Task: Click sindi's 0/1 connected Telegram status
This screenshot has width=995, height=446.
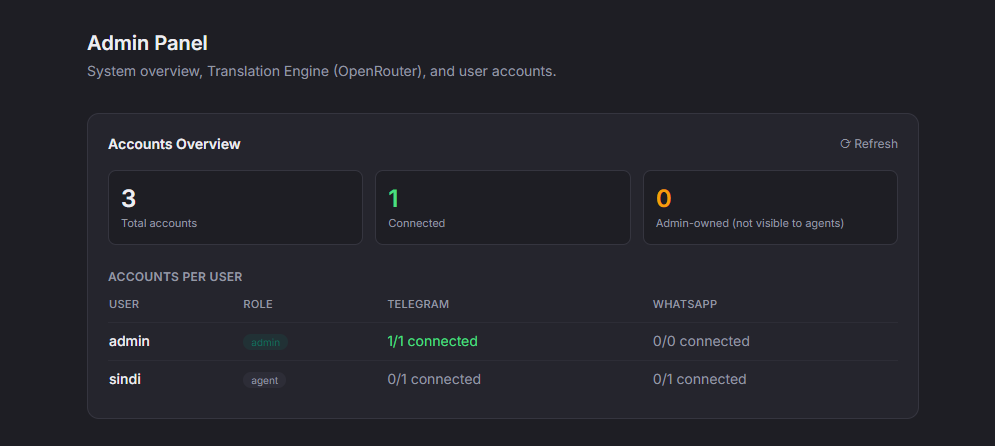Action: (434, 379)
